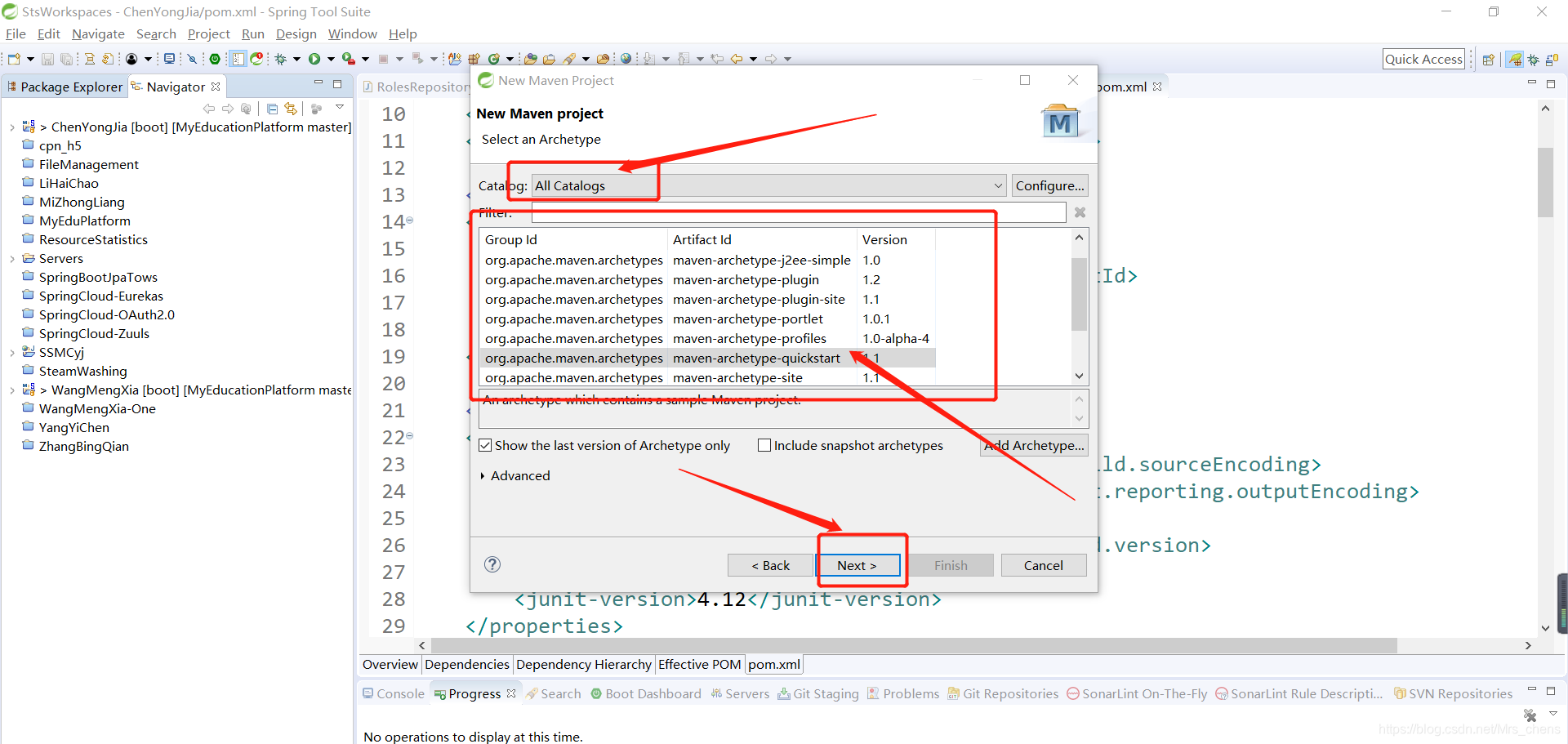Open the Project menu

click(208, 33)
